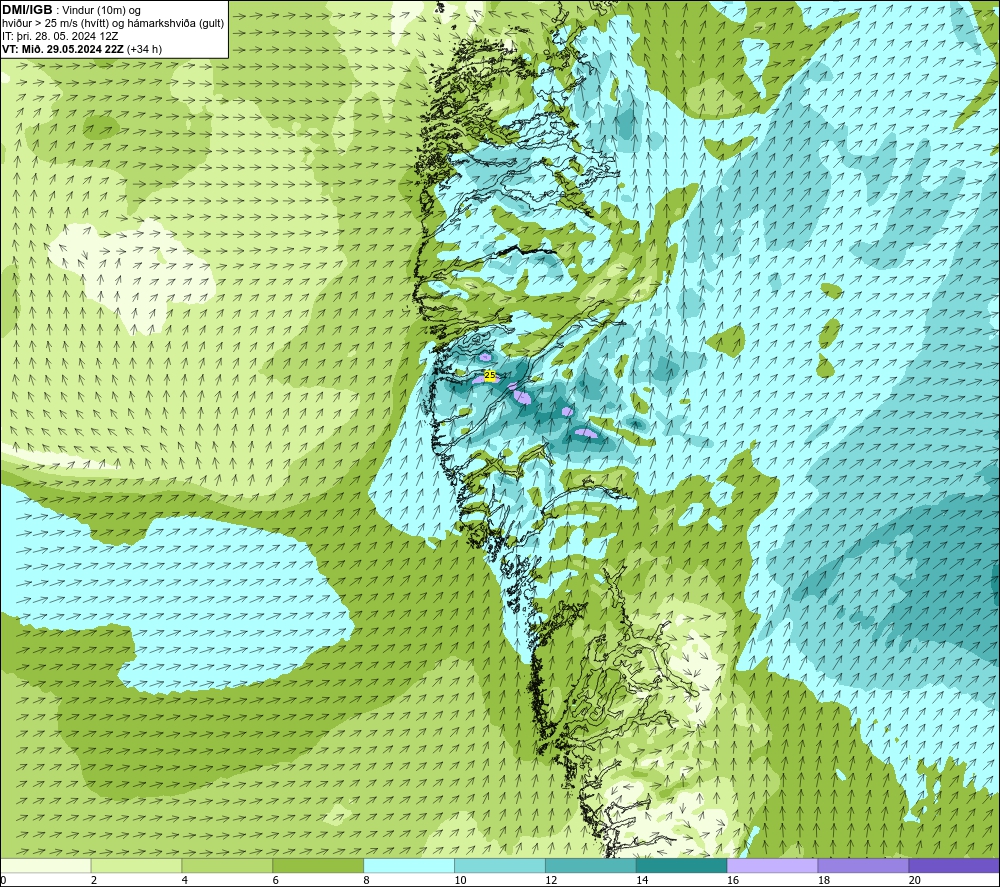This screenshot has height=887, width=1000.
Task: Click legend scale value 18
Action: tap(823, 880)
